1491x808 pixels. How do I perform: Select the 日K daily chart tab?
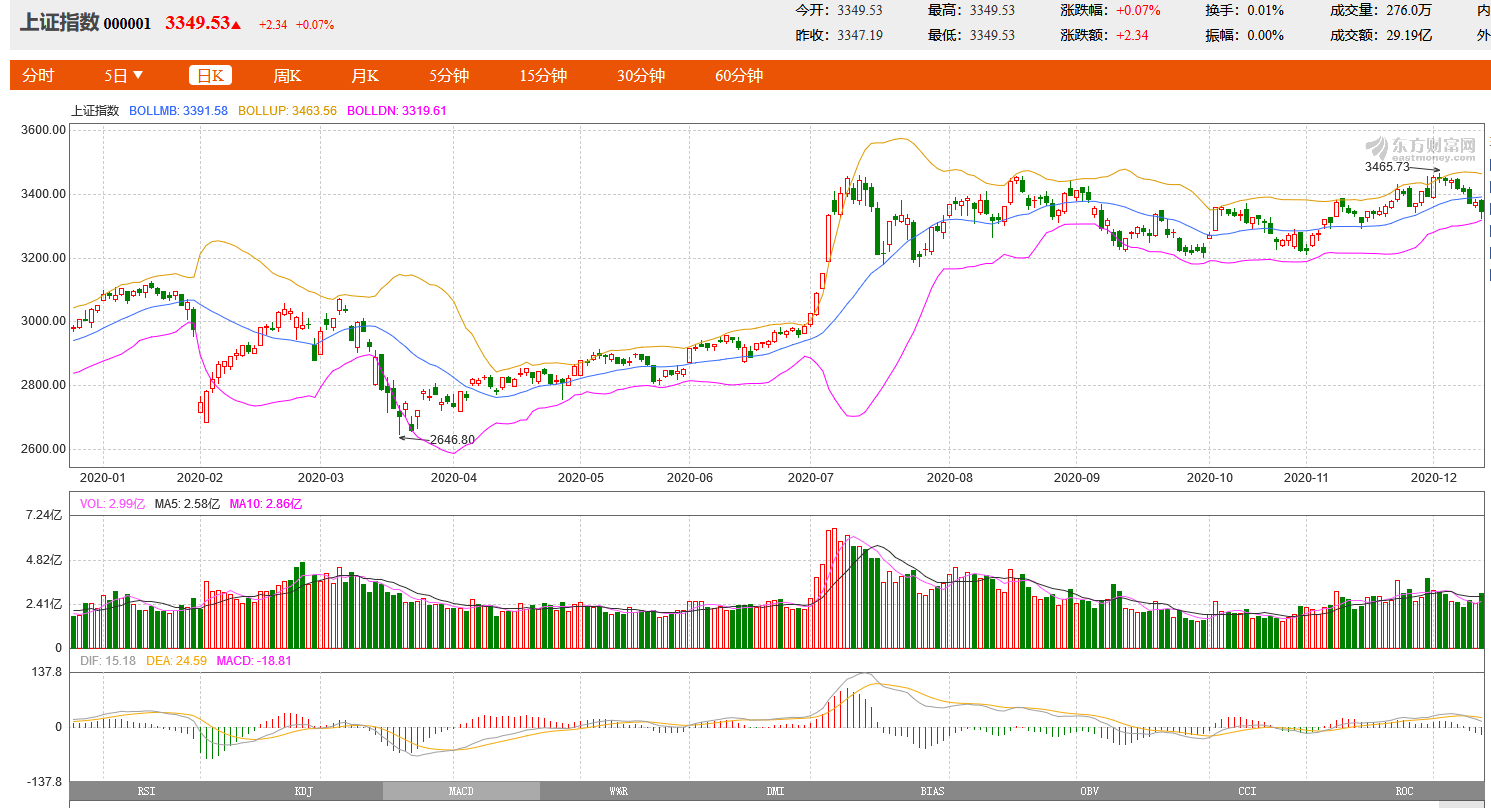pyautogui.click(x=211, y=76)
